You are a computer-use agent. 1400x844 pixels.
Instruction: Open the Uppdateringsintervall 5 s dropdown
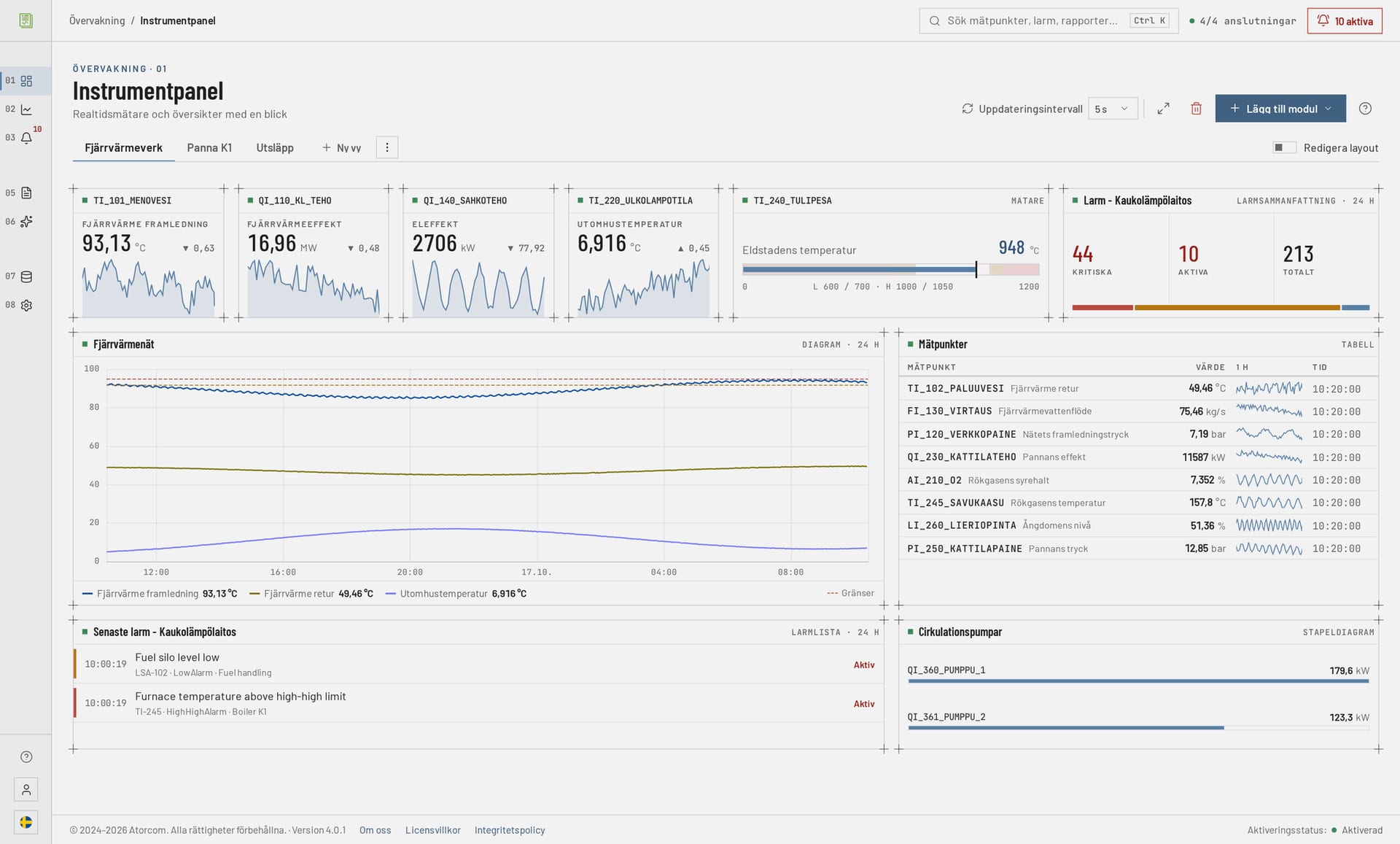coord(1113,109)
